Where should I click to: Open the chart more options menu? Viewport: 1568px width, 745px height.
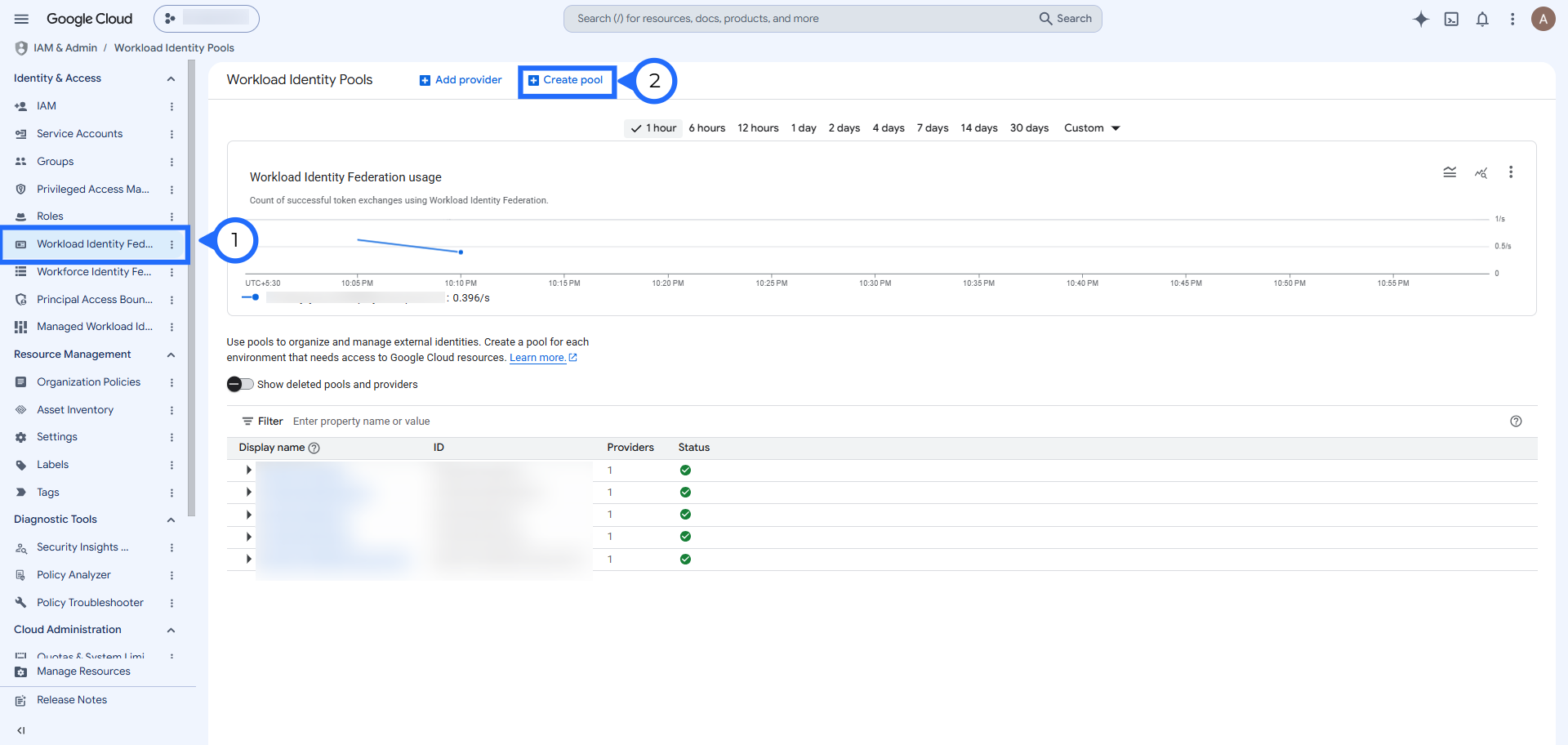pyautogui.click(x=1511, y=172)
